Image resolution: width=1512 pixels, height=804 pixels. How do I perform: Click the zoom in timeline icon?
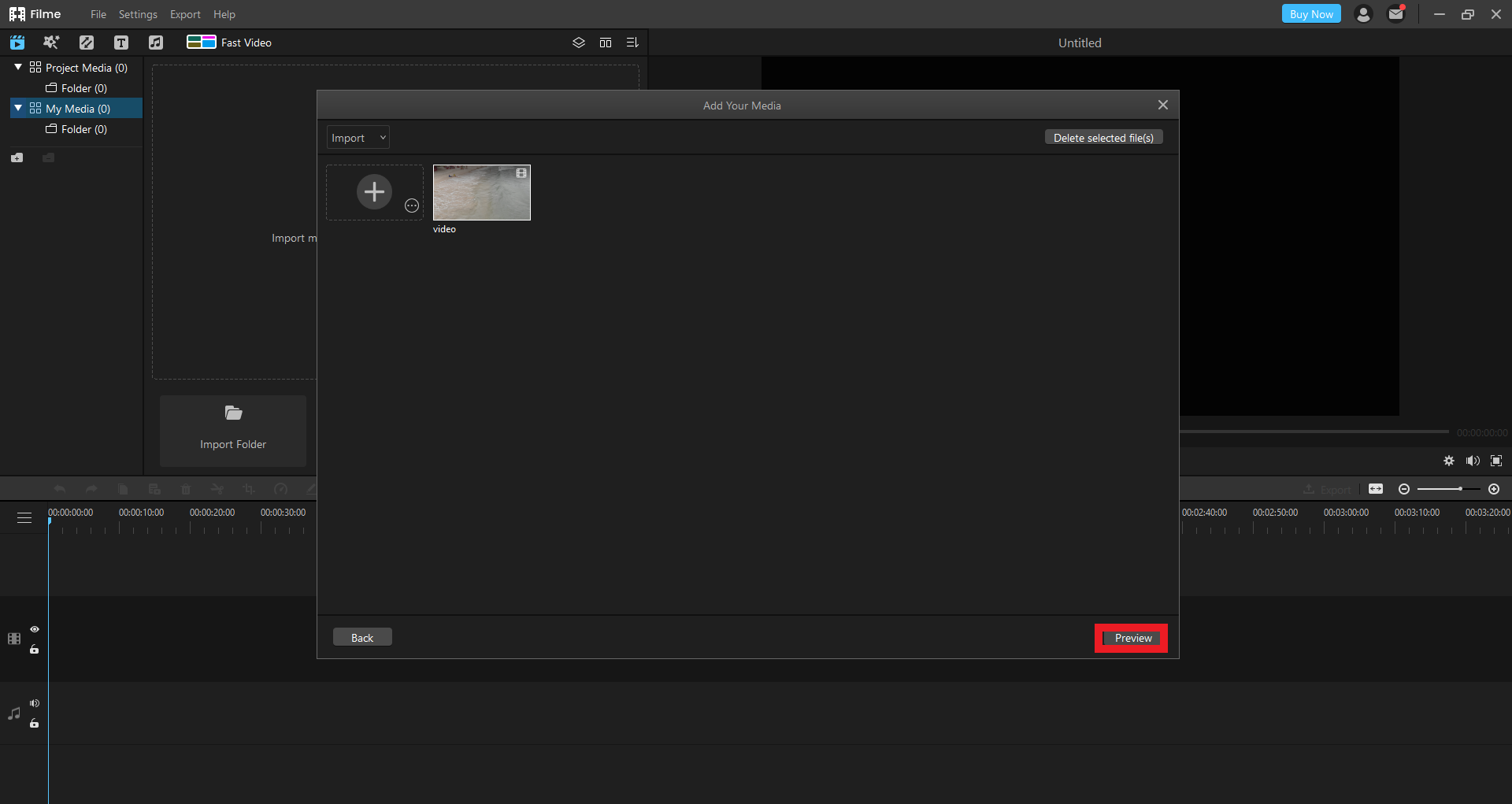click(1494, 489)
